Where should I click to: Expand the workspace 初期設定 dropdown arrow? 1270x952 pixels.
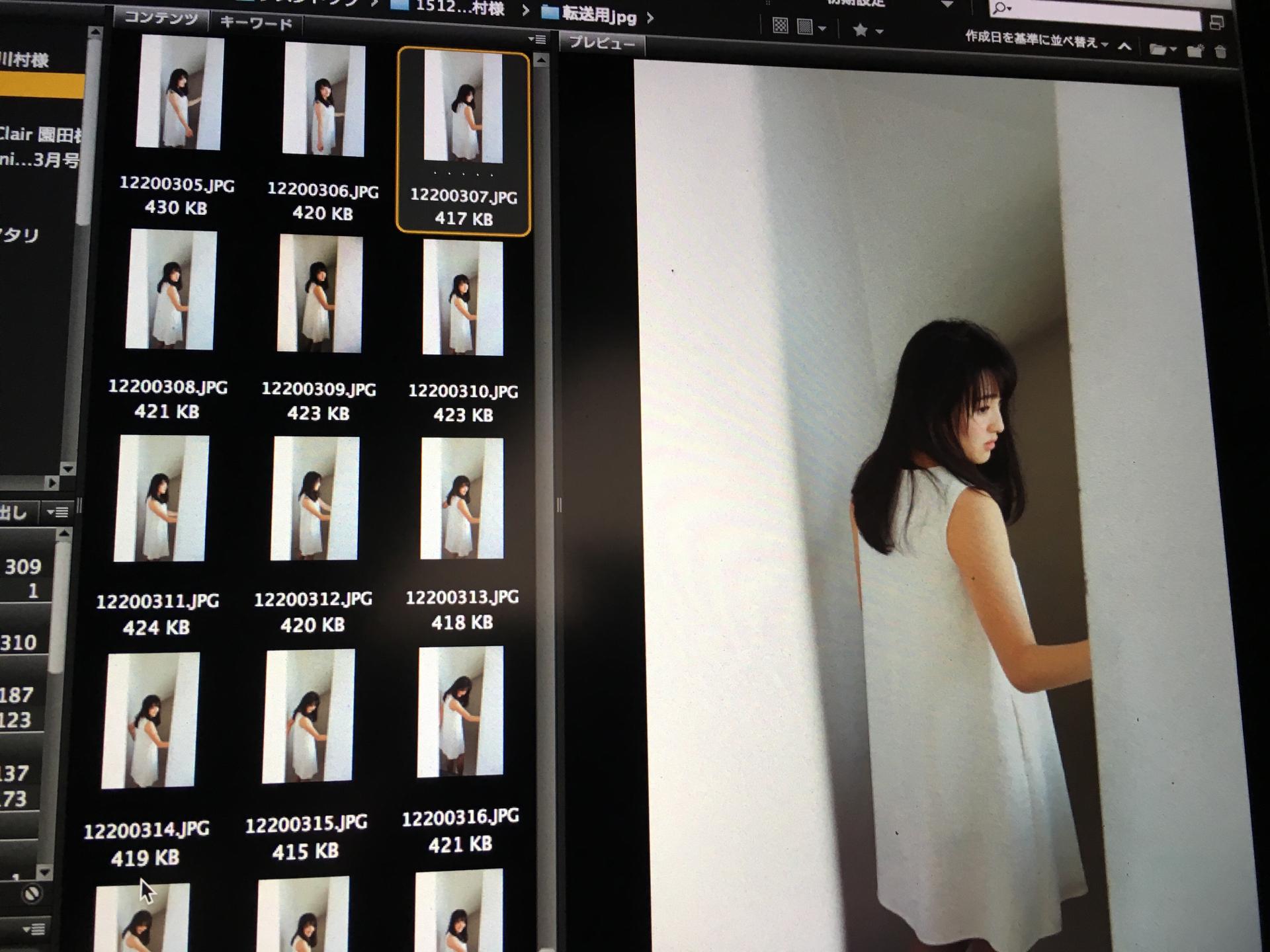947,4
